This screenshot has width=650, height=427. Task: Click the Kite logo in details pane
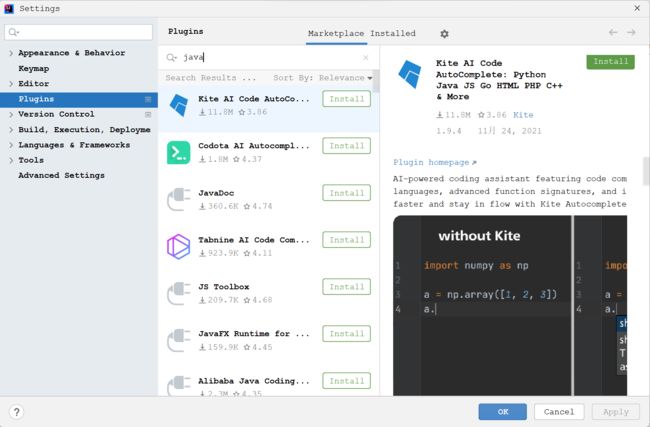pyautogui.click(x=410, y=74)
